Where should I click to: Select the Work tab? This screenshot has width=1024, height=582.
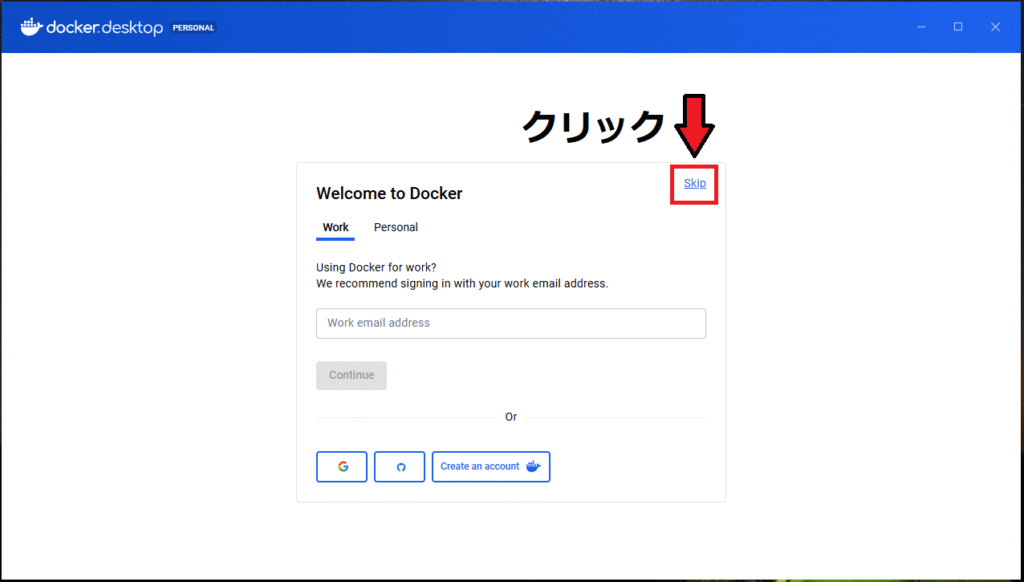(x=336, y=228)
